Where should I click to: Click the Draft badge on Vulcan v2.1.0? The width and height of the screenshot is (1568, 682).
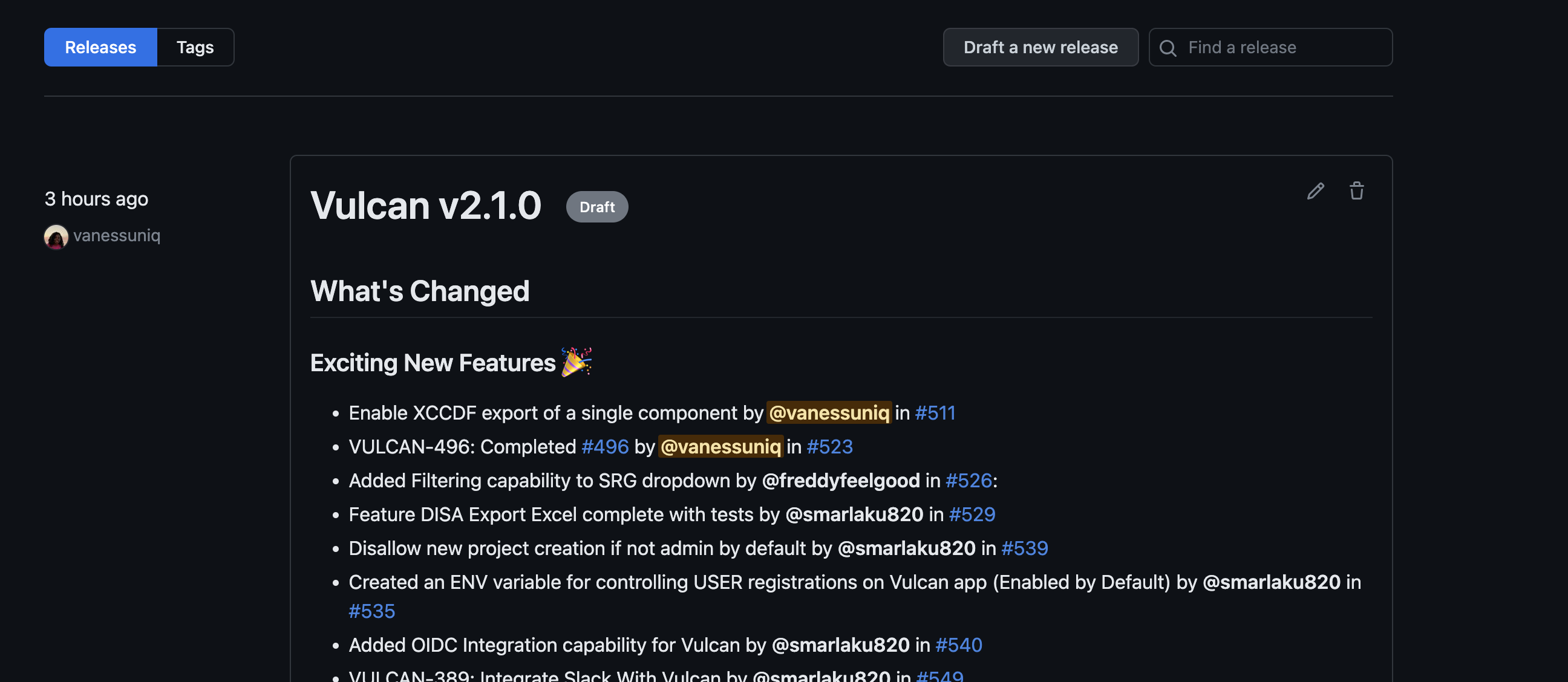click(x=597, y=206)
